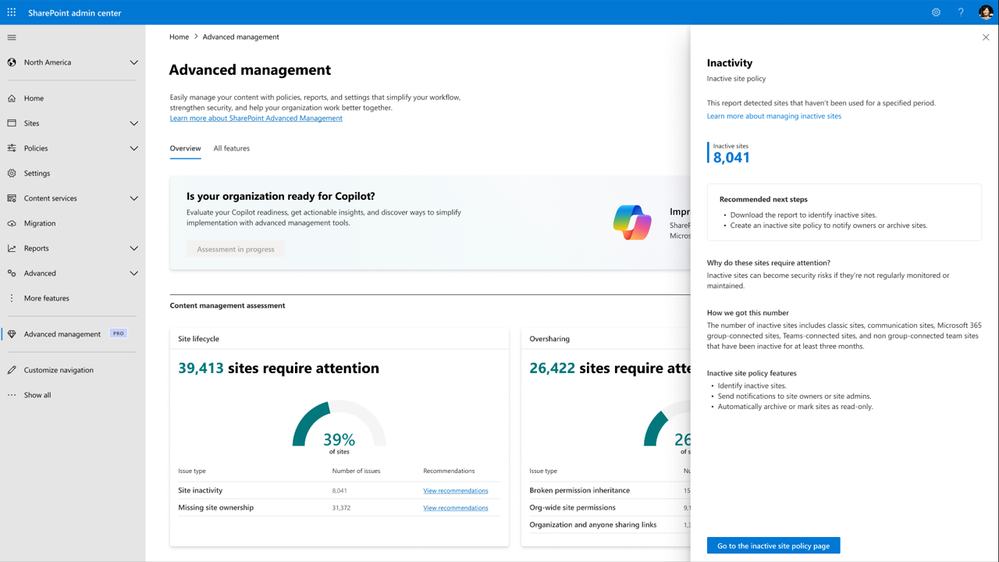Click the Settings gear in sidebar
999x562 pixels.
click(11, 173)
